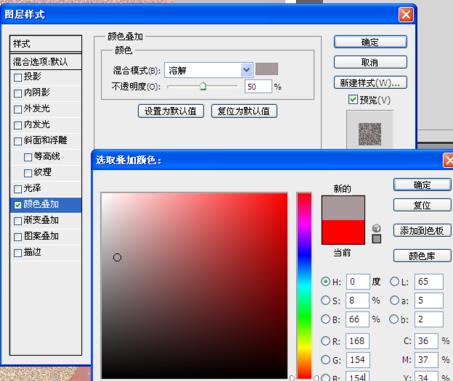453x381 pixels.
Task: Enable the 内阴影 checkbox
Action: (18, 93)
